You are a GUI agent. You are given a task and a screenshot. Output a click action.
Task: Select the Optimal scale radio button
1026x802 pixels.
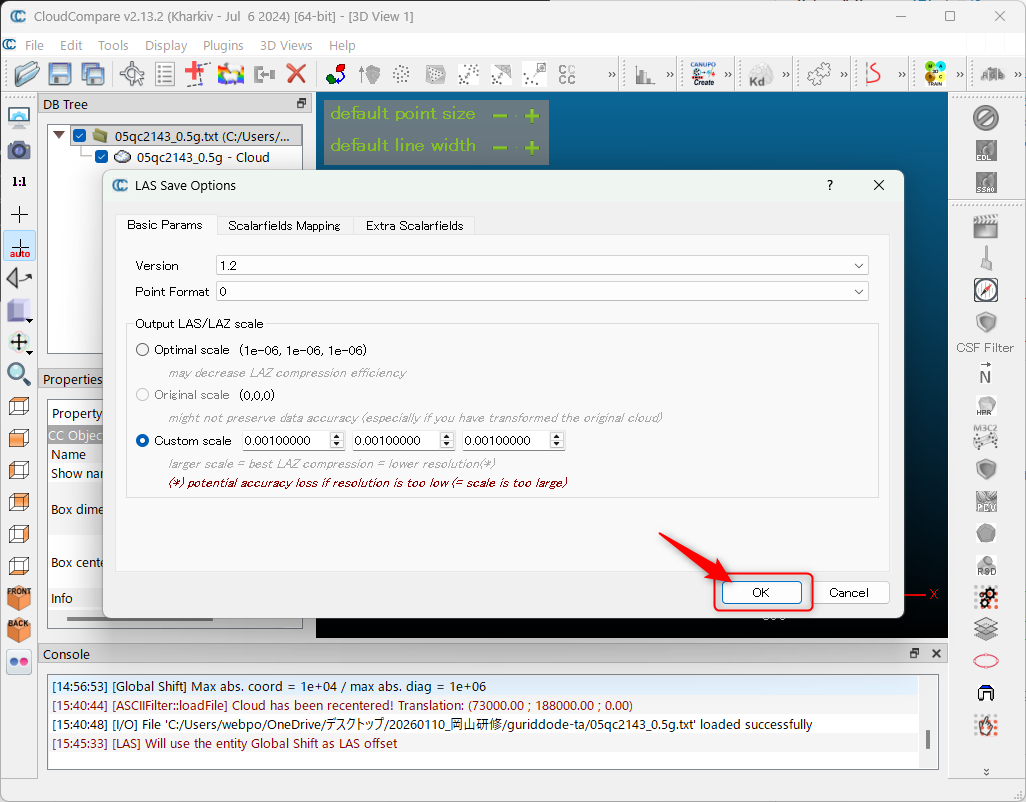click(x=143, y=350)
